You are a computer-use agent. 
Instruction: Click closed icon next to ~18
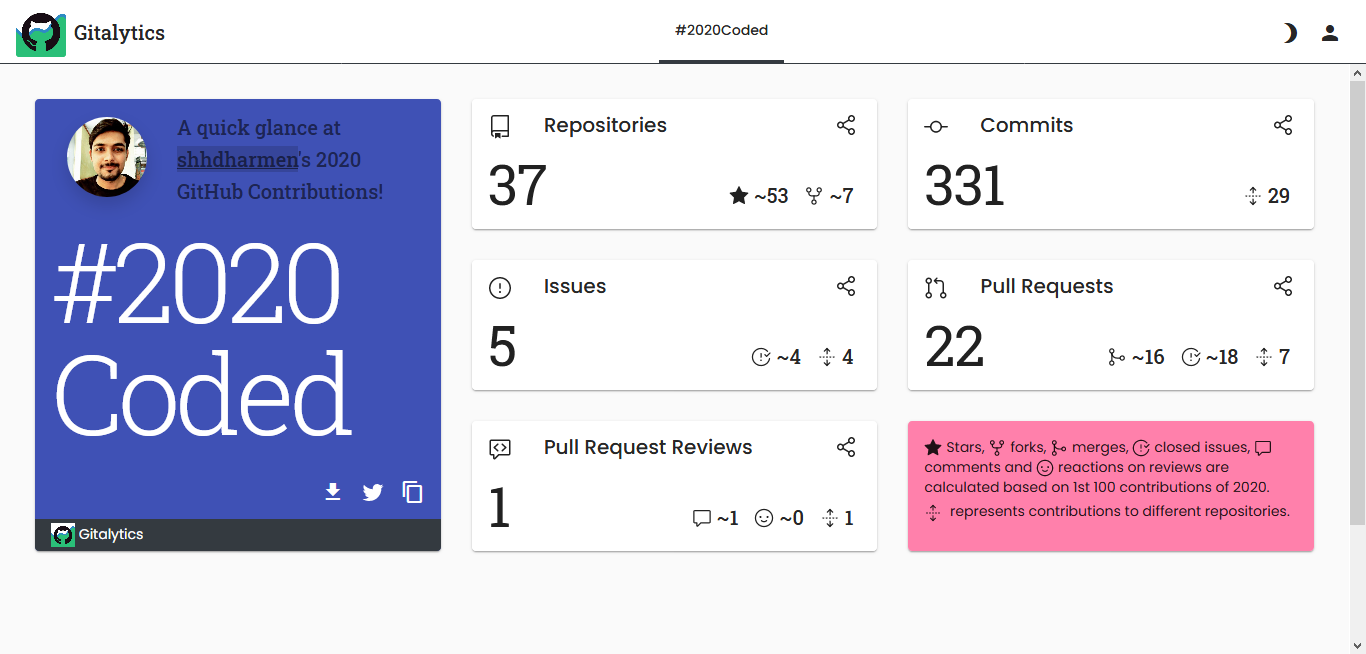point(1191,357)
